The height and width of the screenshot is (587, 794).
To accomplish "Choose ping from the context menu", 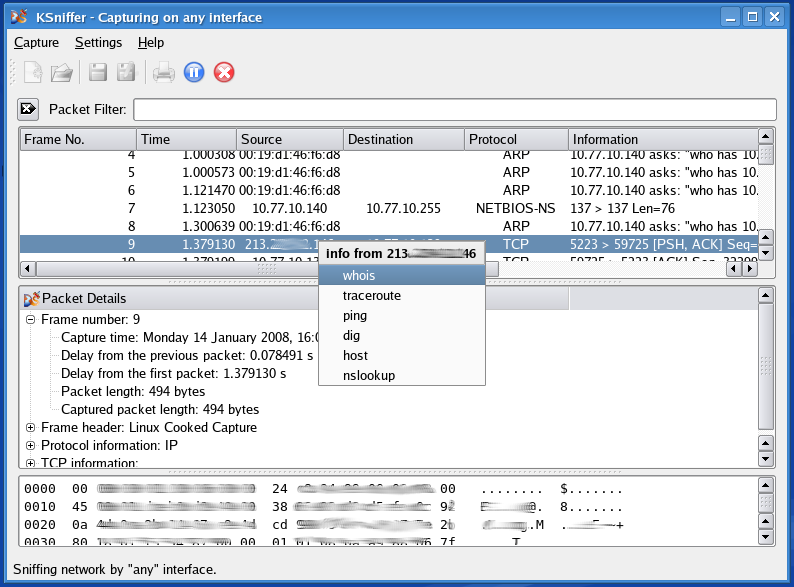I will [402, 316].
